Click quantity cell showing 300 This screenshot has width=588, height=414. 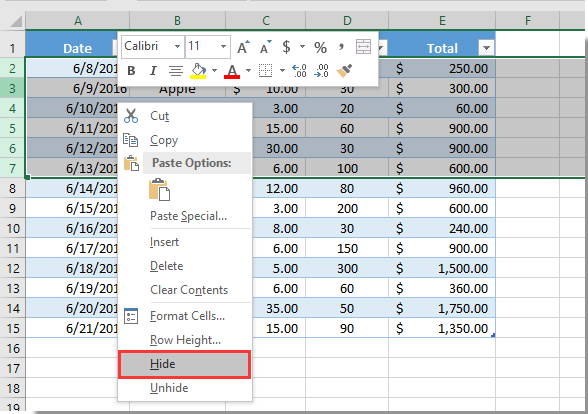click(x=347, y=268)
